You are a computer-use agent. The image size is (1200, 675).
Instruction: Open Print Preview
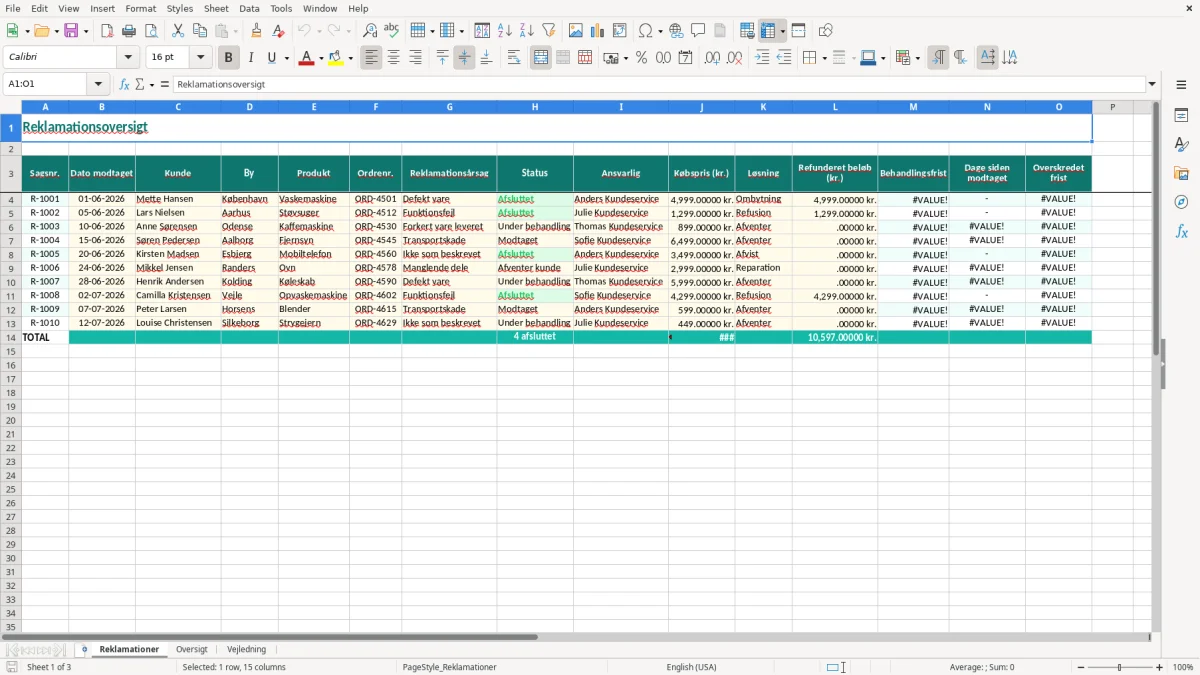[x=151, y=31]
